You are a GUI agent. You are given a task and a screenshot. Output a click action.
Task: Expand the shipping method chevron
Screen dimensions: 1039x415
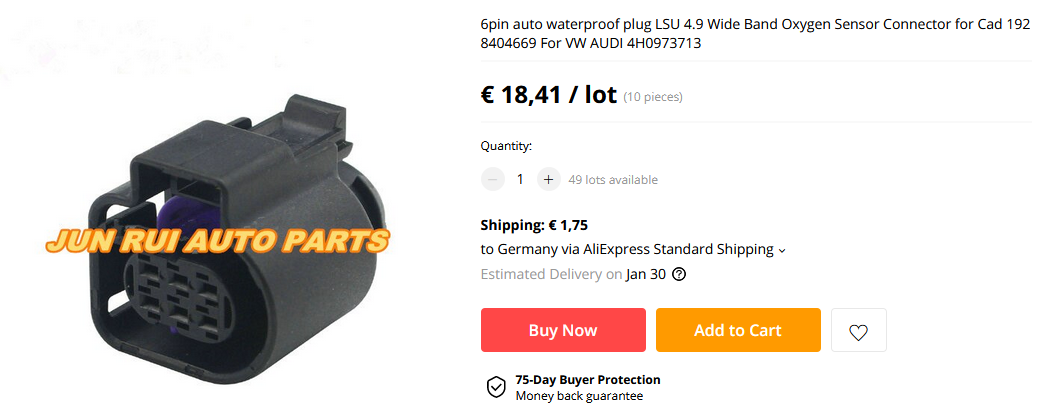[782, 251]
